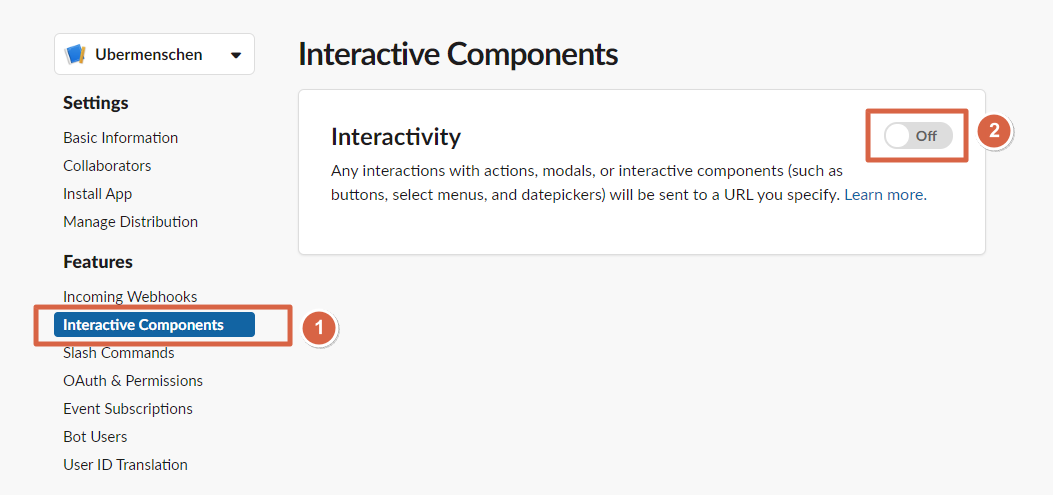Image resolution: width=1053 pixels, height=495 pixels.
Task: Click the numbered annotation badge 1
Action: [x=319, y=327]
